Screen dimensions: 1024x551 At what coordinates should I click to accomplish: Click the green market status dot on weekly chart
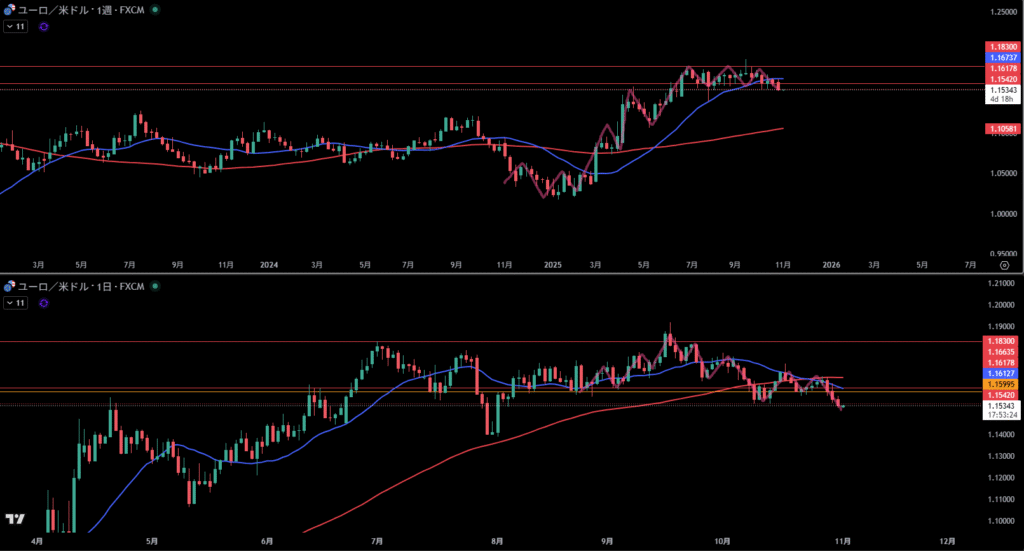pyautogui.click(x=155, y=9)
